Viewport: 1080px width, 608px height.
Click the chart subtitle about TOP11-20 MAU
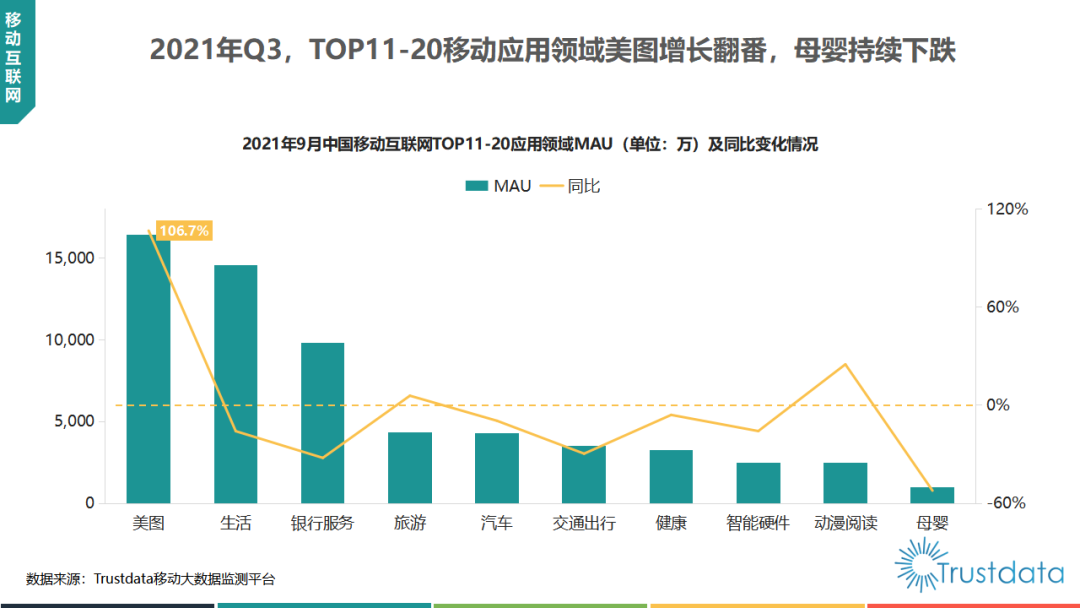coord(530,144)
